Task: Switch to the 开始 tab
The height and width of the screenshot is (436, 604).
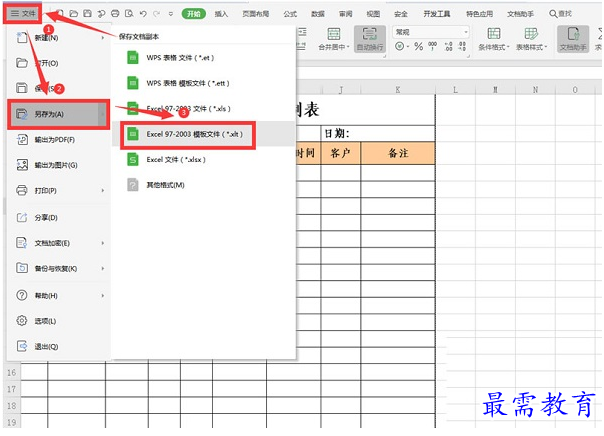Action: click(x=193, y=14)
